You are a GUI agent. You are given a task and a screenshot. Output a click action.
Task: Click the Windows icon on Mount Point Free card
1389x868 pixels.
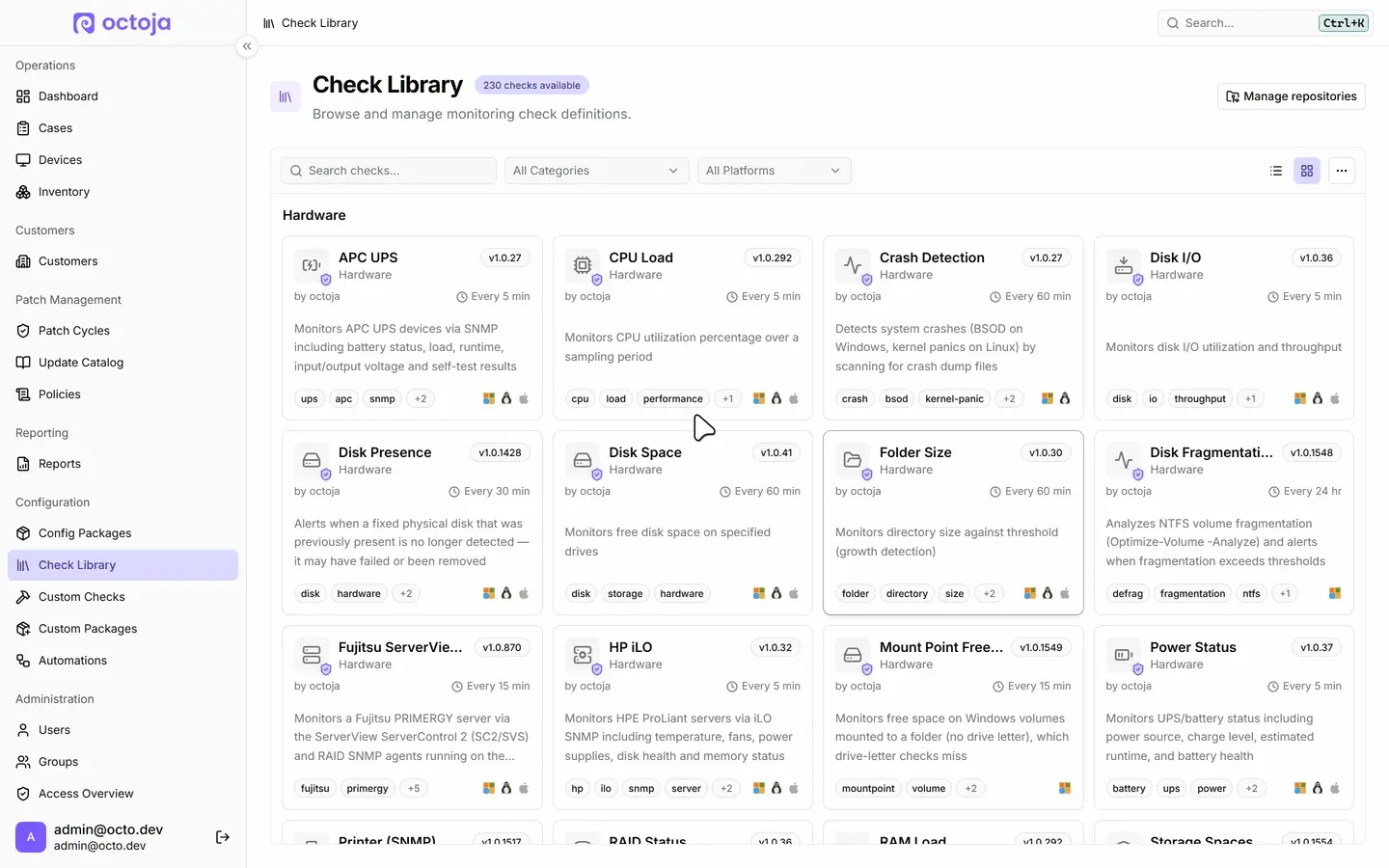tap(1065, 788)
